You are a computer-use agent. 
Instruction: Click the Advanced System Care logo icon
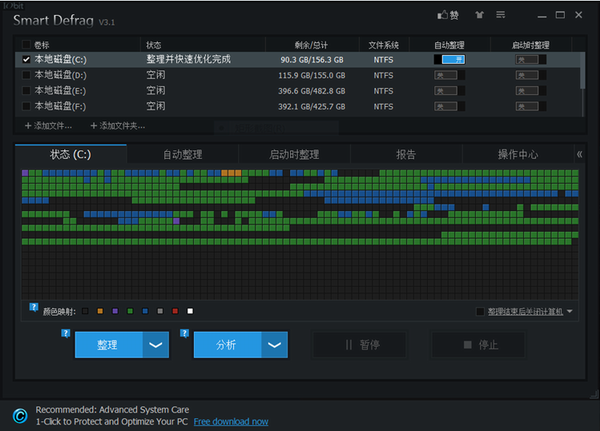point(18,415)
